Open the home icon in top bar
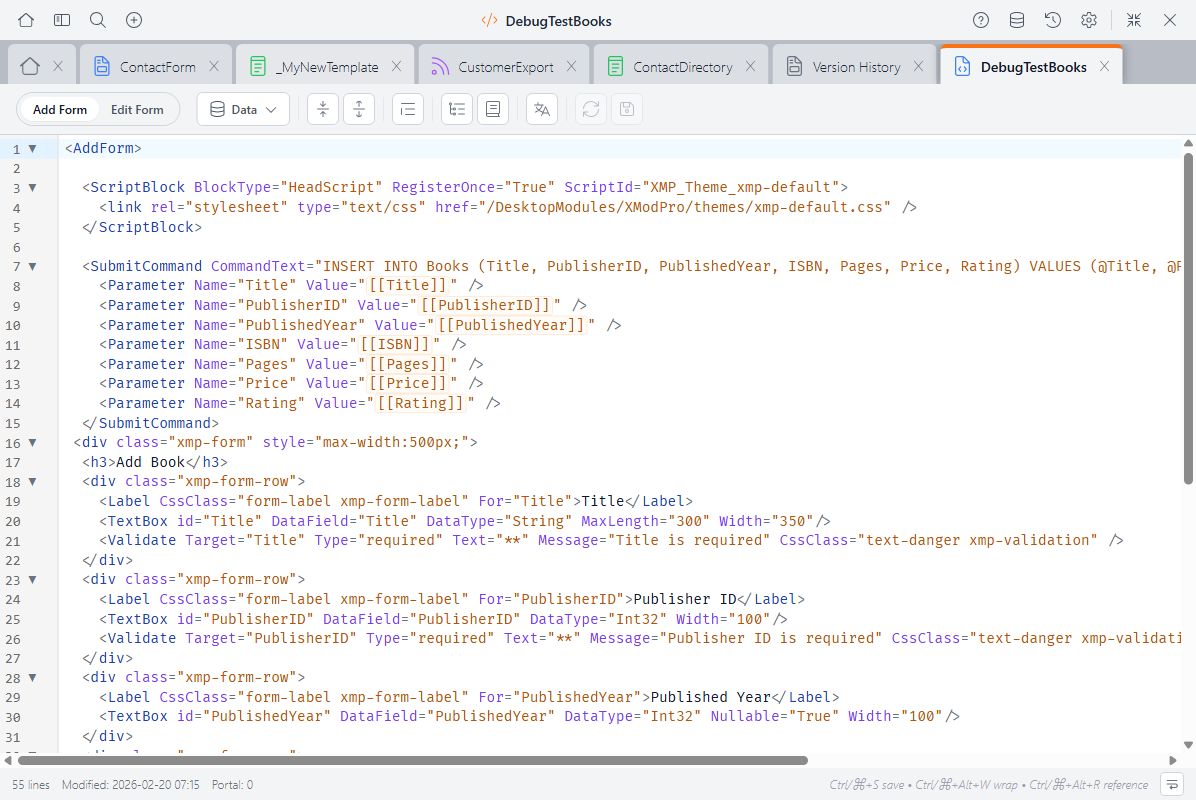Viewport: 1196px width, 800px height. pyautogui.click(x=26, y=21)
